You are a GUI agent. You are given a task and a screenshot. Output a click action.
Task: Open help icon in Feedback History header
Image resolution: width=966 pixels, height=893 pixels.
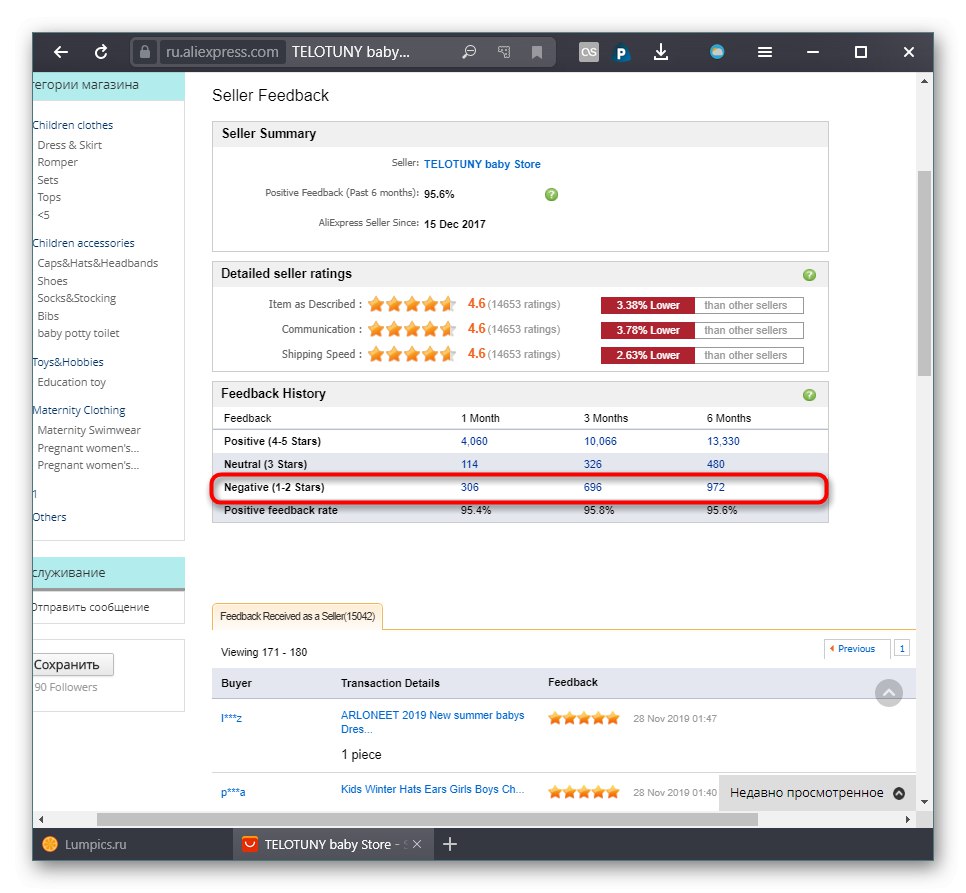tap(810, 395)
